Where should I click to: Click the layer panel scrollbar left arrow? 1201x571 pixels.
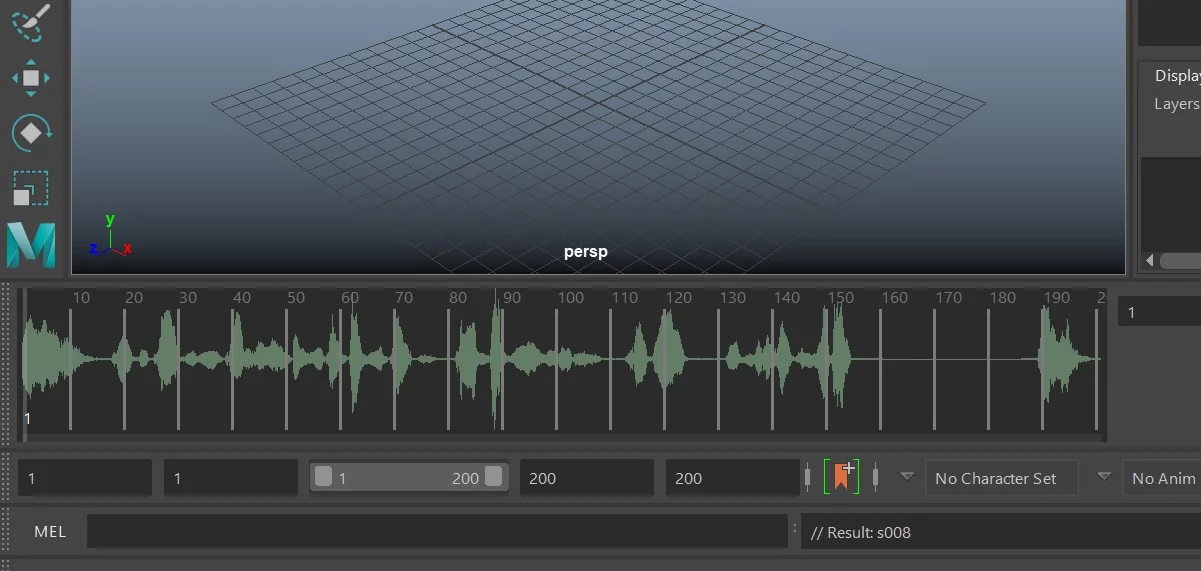pos(1152,260)
